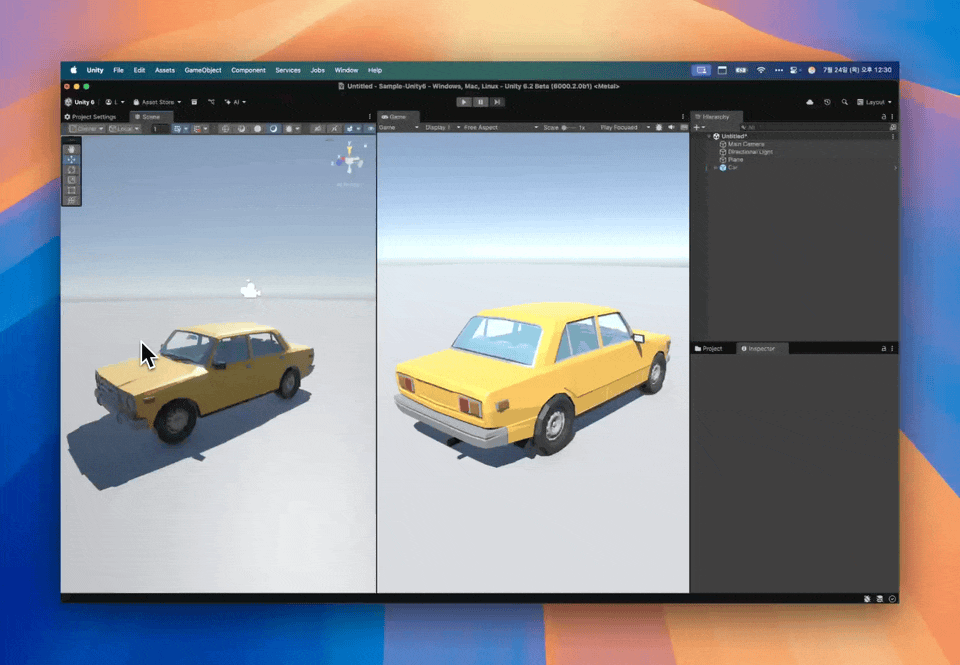Open the Untitled scene three-dot options

pos(893,137)
